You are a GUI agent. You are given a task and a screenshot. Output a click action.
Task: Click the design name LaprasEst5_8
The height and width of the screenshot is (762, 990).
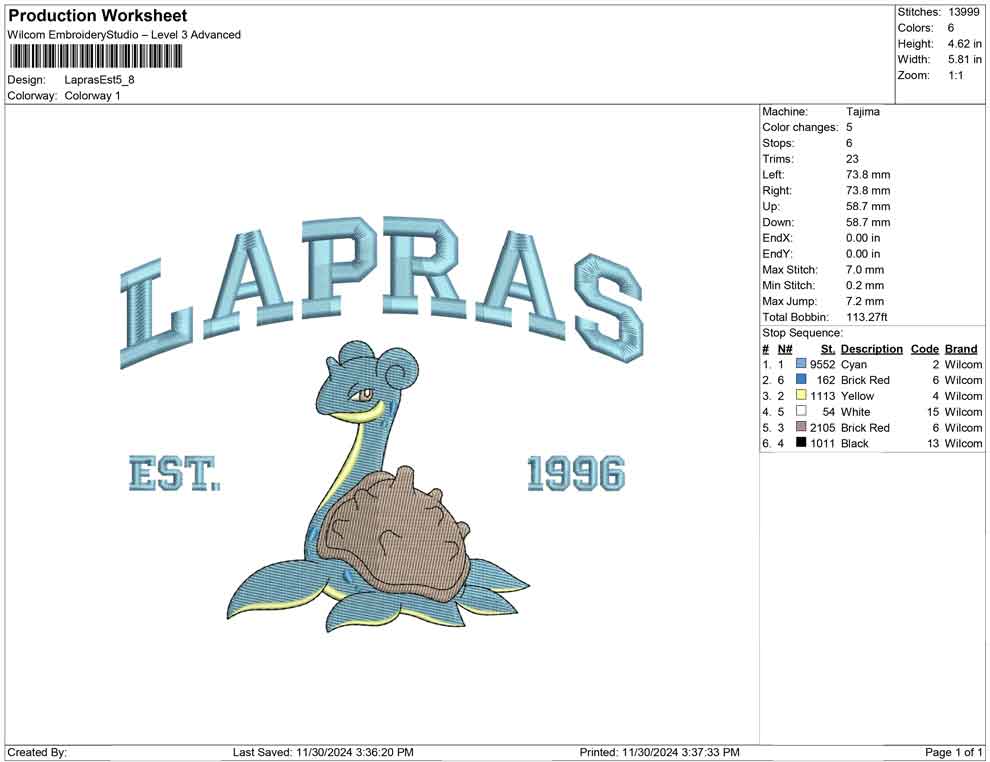coord(99,80)
